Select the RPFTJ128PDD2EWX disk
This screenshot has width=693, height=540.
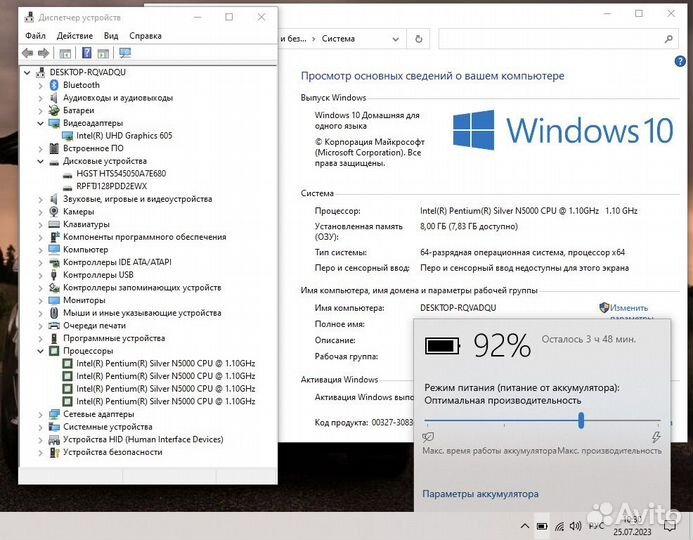pyautogui.click(x=111, y=186)
